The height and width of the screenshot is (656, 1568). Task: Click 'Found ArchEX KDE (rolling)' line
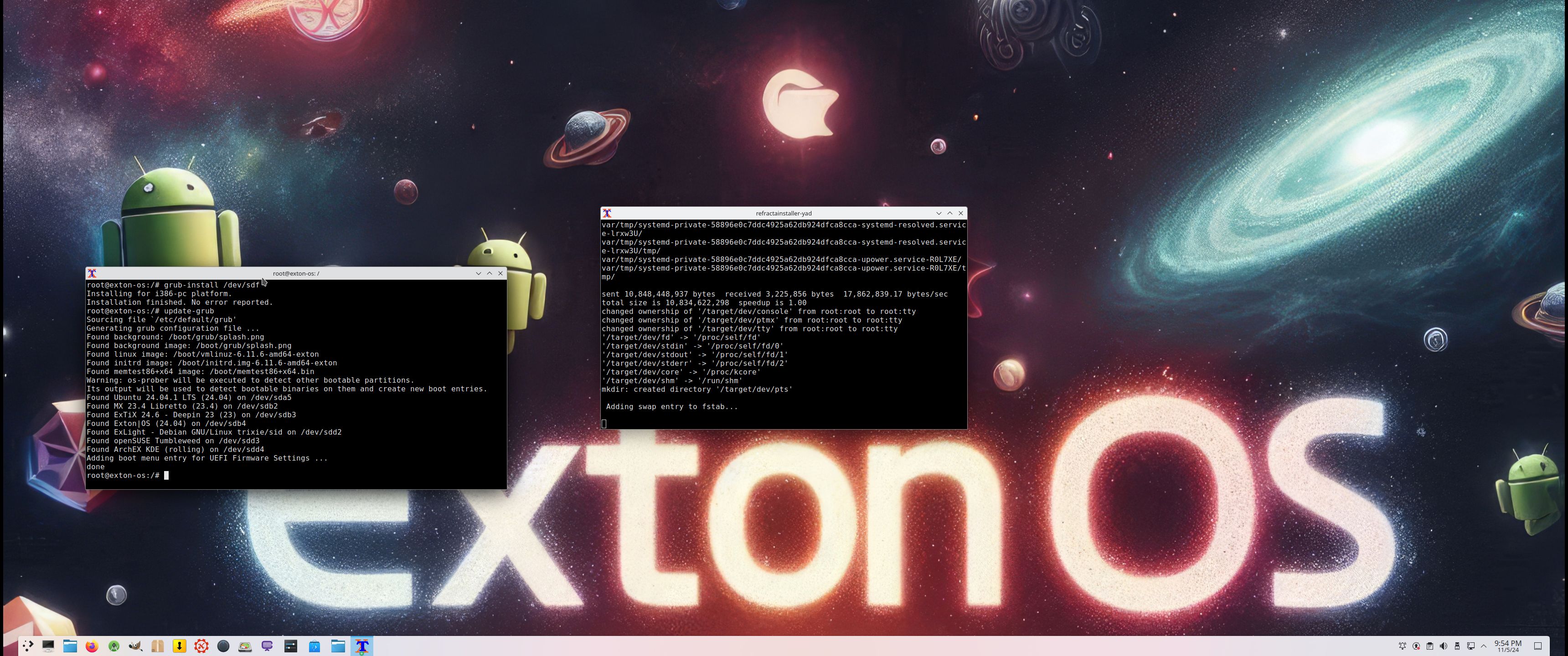click(175, 449)
